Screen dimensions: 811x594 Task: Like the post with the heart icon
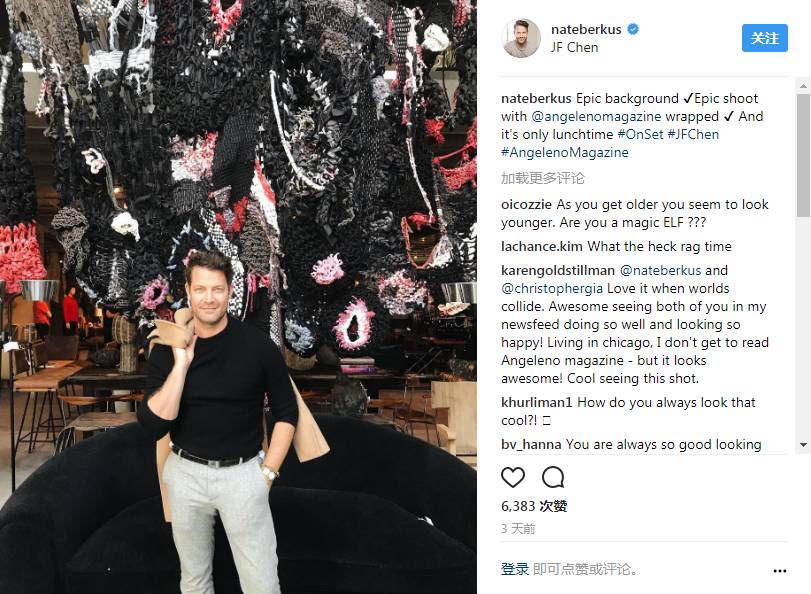point(513,477)
